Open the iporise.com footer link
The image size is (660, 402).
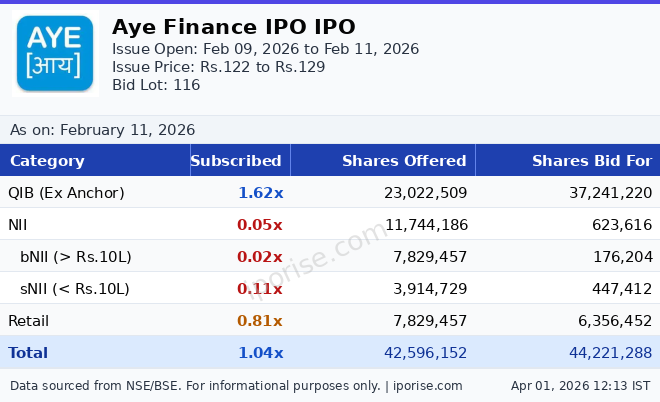pyautogui.click(x=426, y=386)
